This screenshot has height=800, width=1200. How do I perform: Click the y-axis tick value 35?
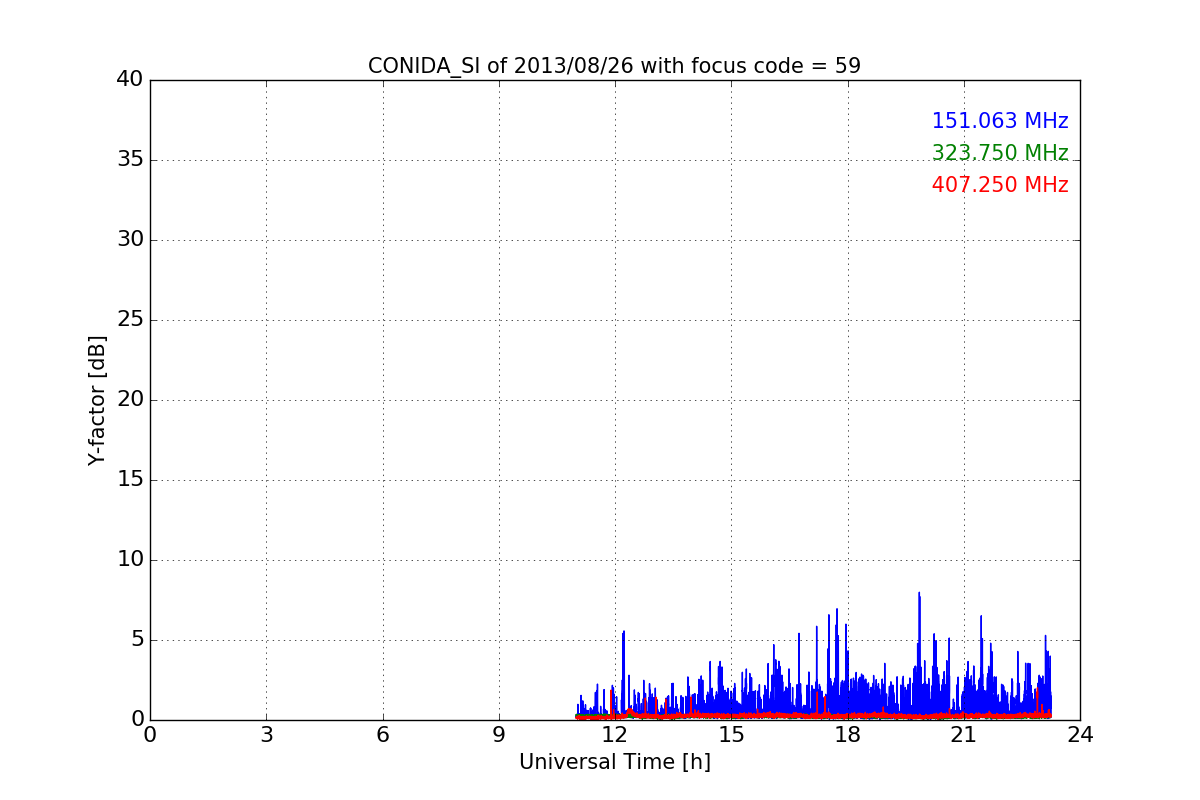pos(130,160)
